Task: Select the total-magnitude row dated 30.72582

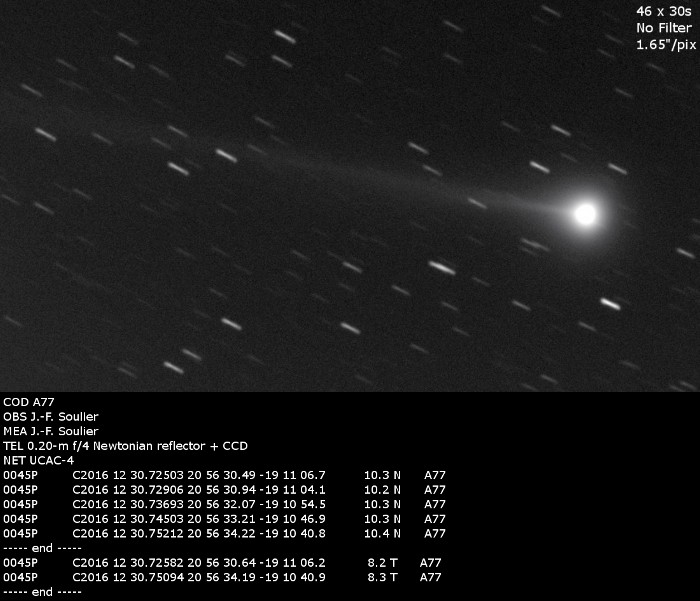Action: click(222, 563)
